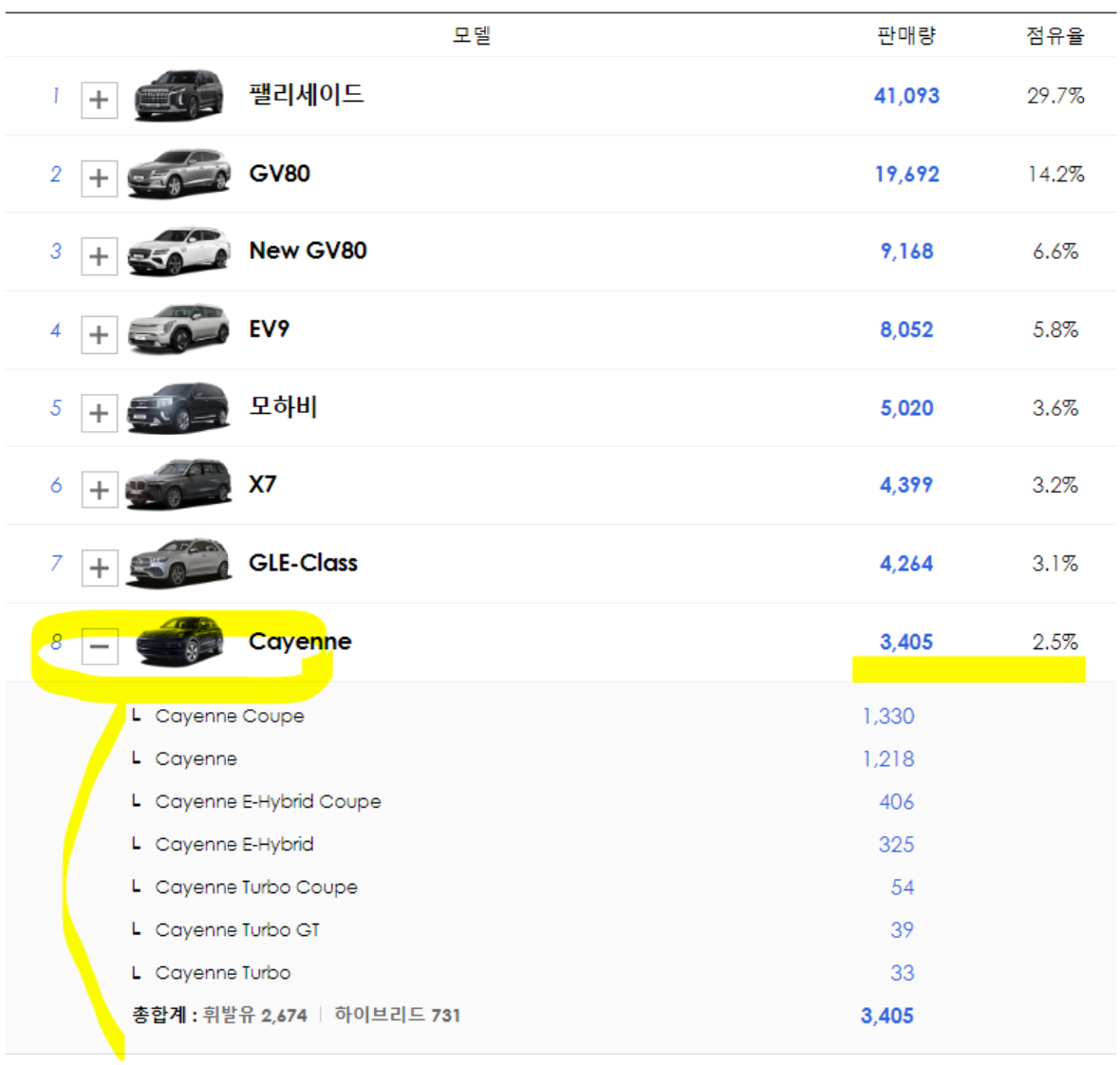Expand the GLE-Class row plus button

(x=100, y=568)
